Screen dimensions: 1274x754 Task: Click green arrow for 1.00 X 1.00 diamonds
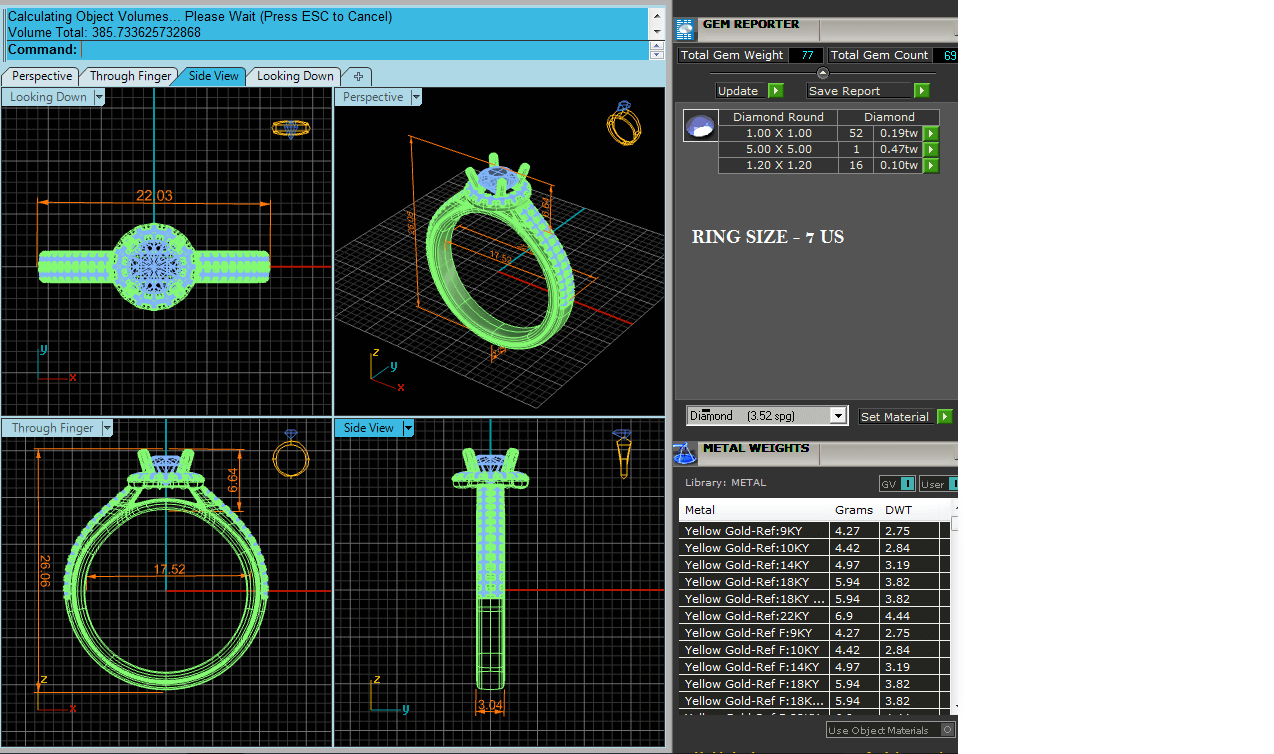click(x=931, y=134)
